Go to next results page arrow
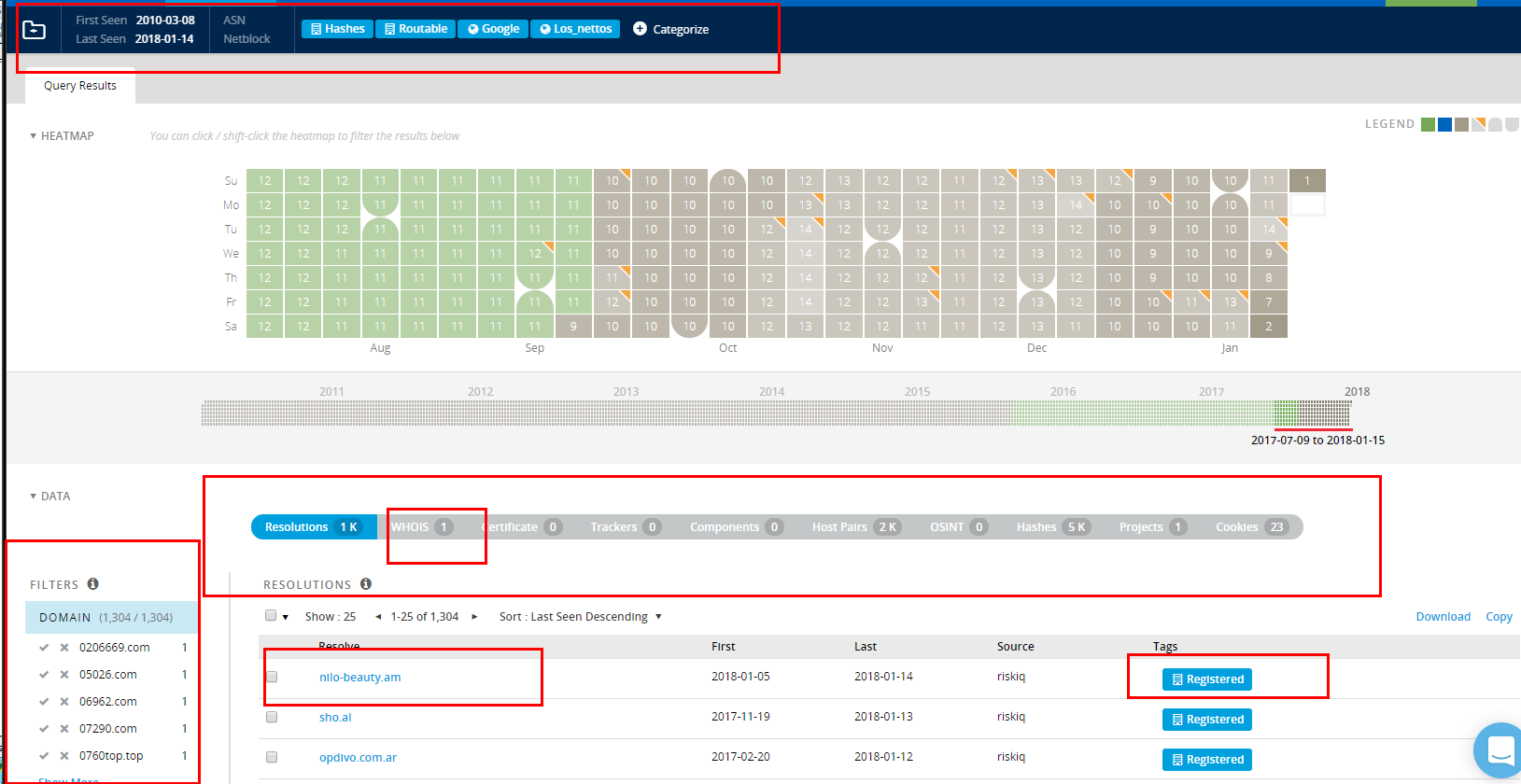 (474, 617)
